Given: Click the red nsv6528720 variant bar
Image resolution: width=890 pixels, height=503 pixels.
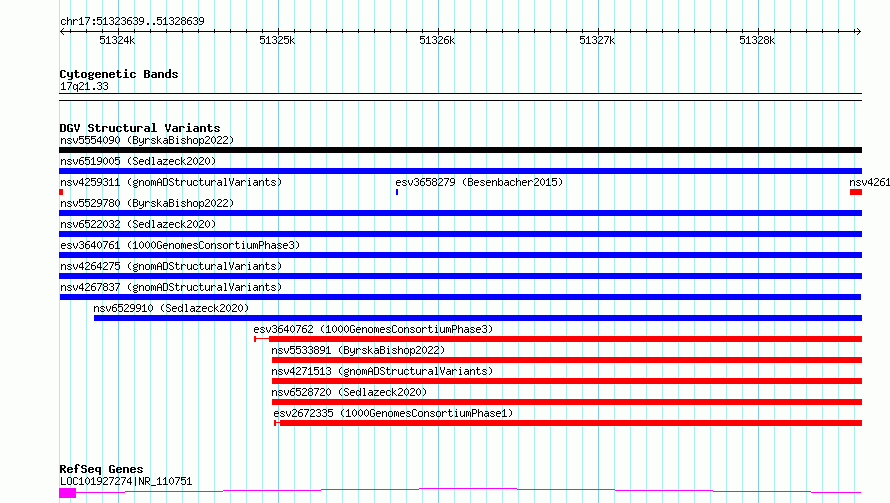Looking at the screenshot, I should [567, 402].
